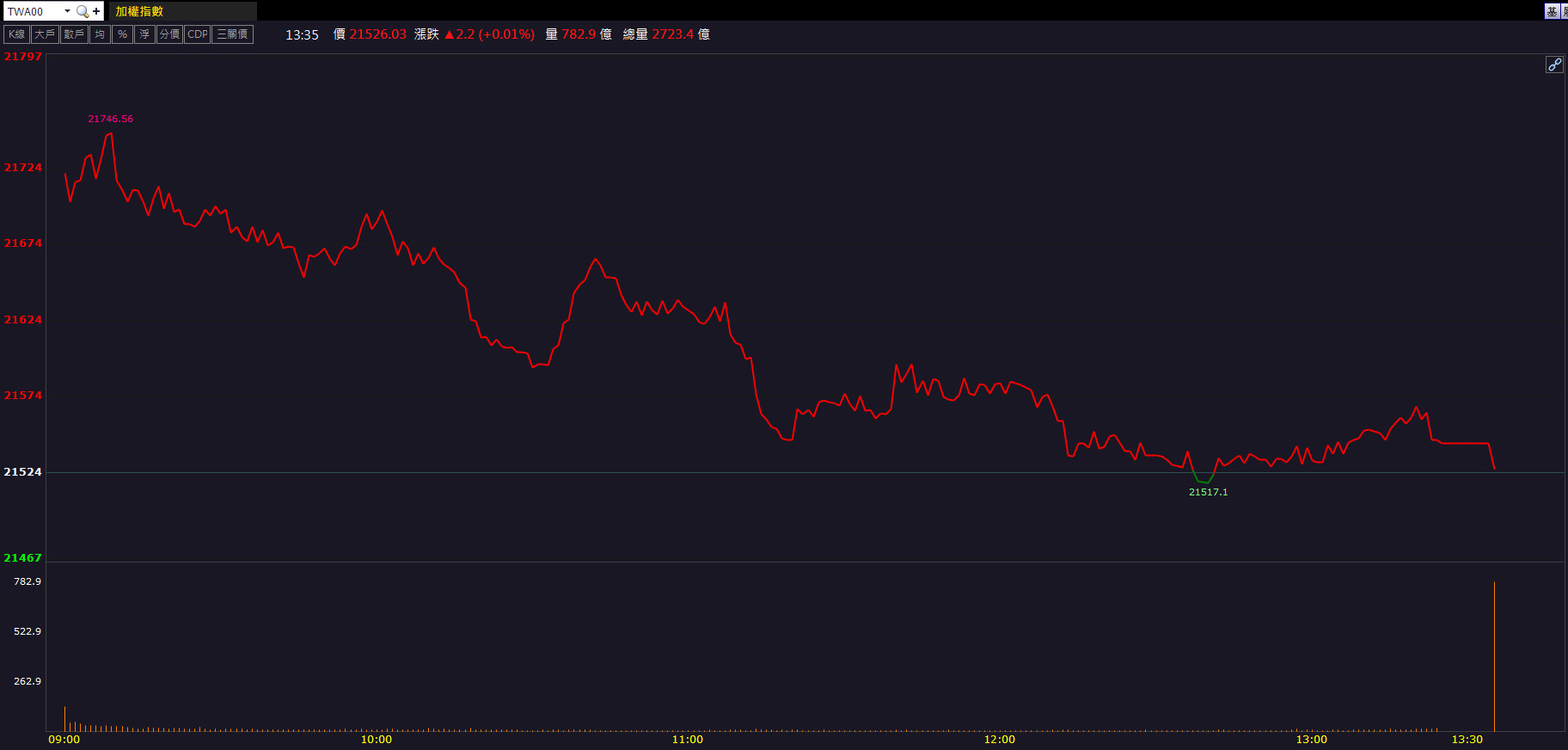Click the 10:00 time axis label
Image resolution: width=1568 pixels, height=750 pixels.
coord(376,740)
